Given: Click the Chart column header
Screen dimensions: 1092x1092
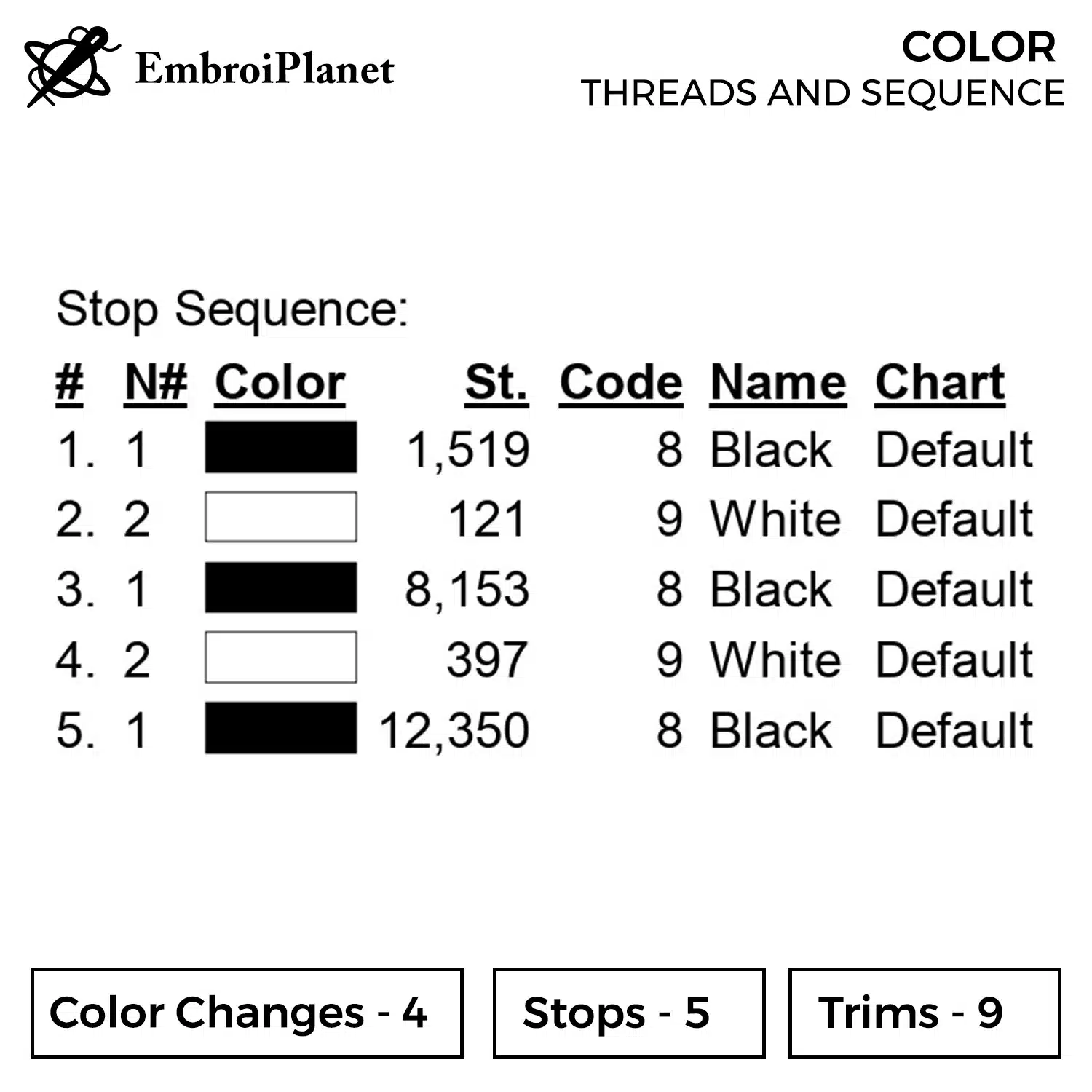Looking at the screenshot, I should coord(940,382).
